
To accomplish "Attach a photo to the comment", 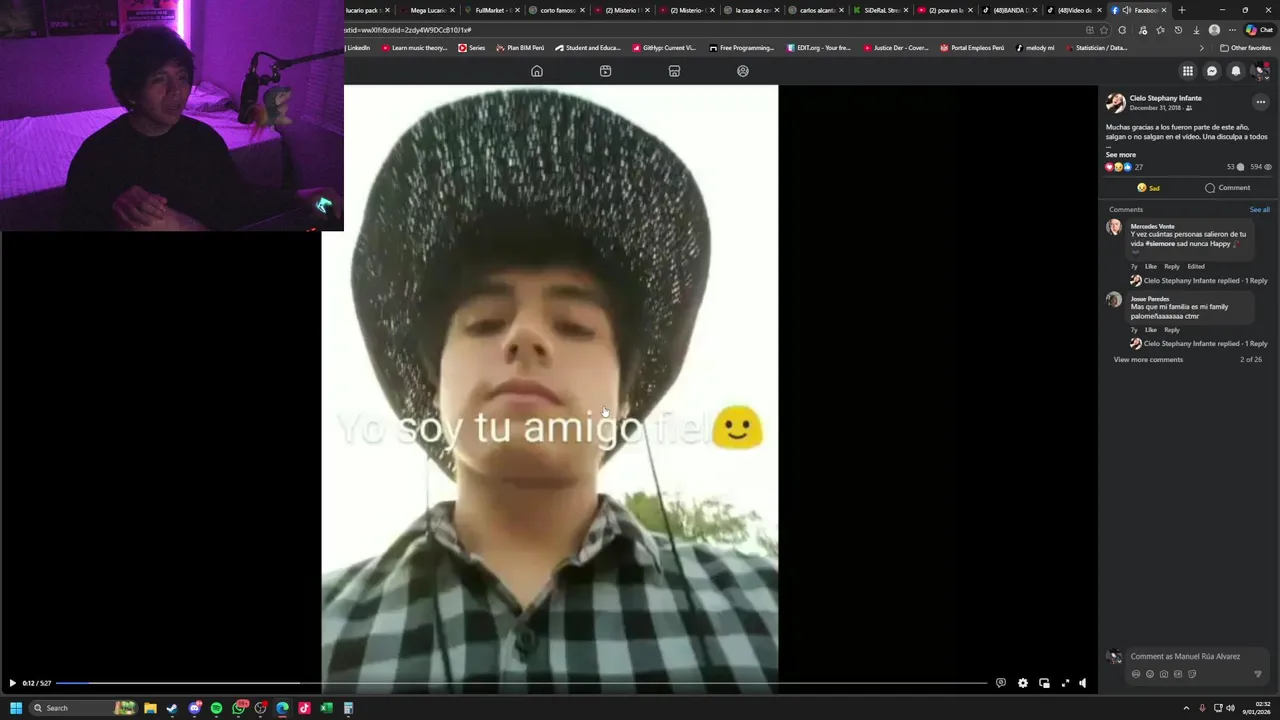I will (1164, 674).
